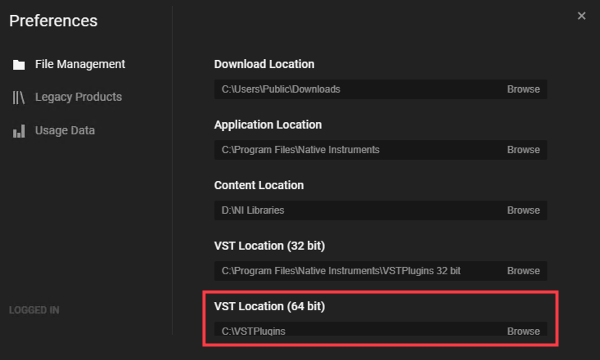Viewport: 600px width, 360px height.
Task: Click the Legacy Products library icon
Action: tap(18, 98)
